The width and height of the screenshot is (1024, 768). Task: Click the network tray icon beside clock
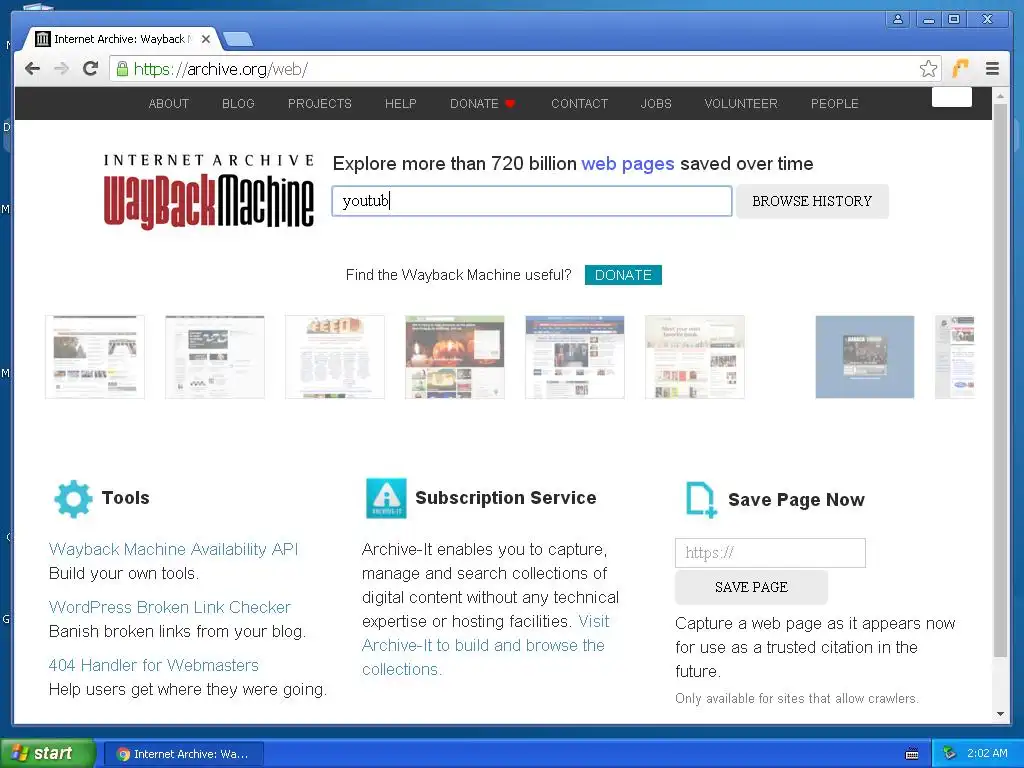pos(950,754)
